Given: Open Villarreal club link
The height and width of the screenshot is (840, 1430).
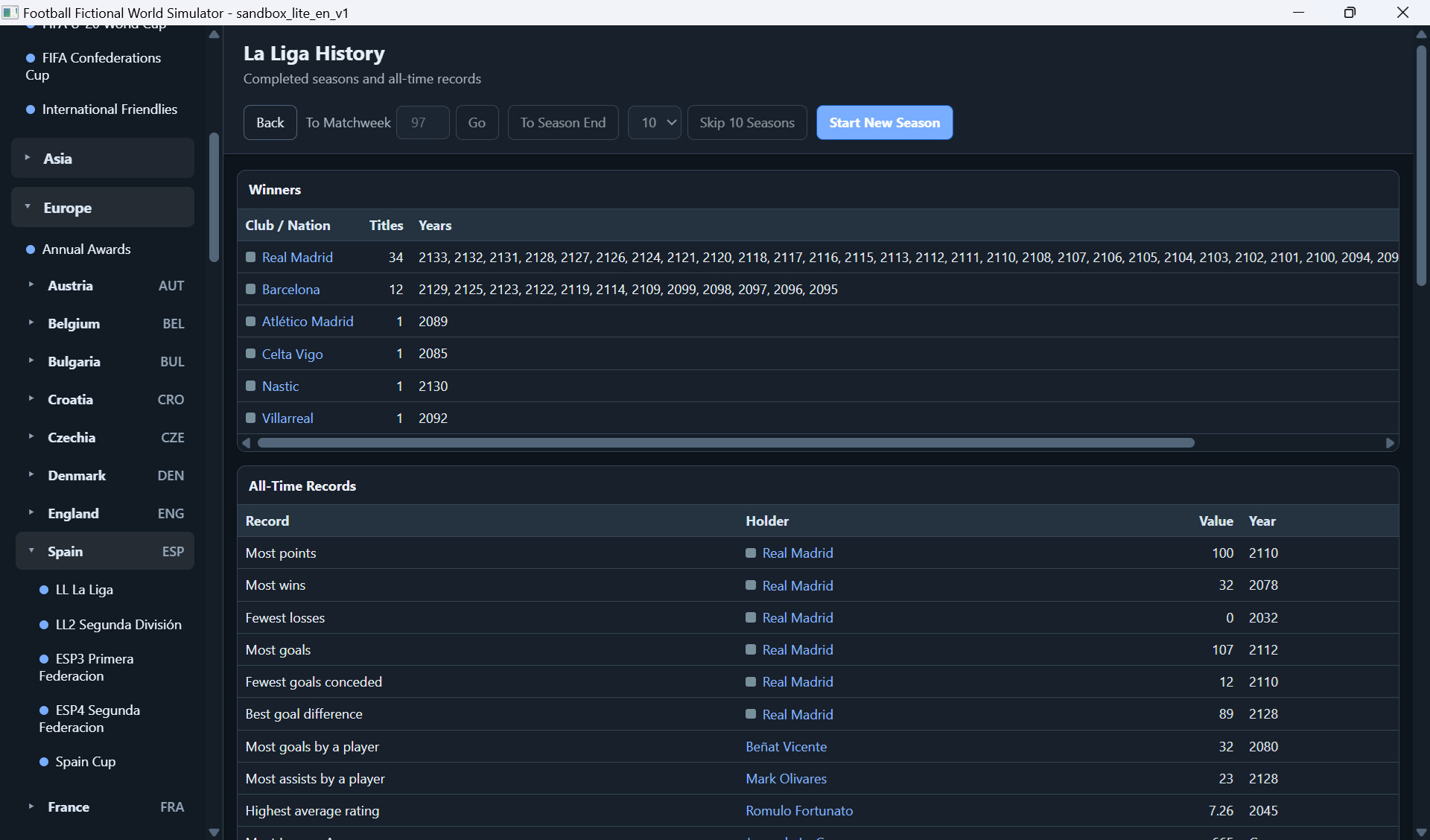Looking at the screenshot, I should [287, 418].
